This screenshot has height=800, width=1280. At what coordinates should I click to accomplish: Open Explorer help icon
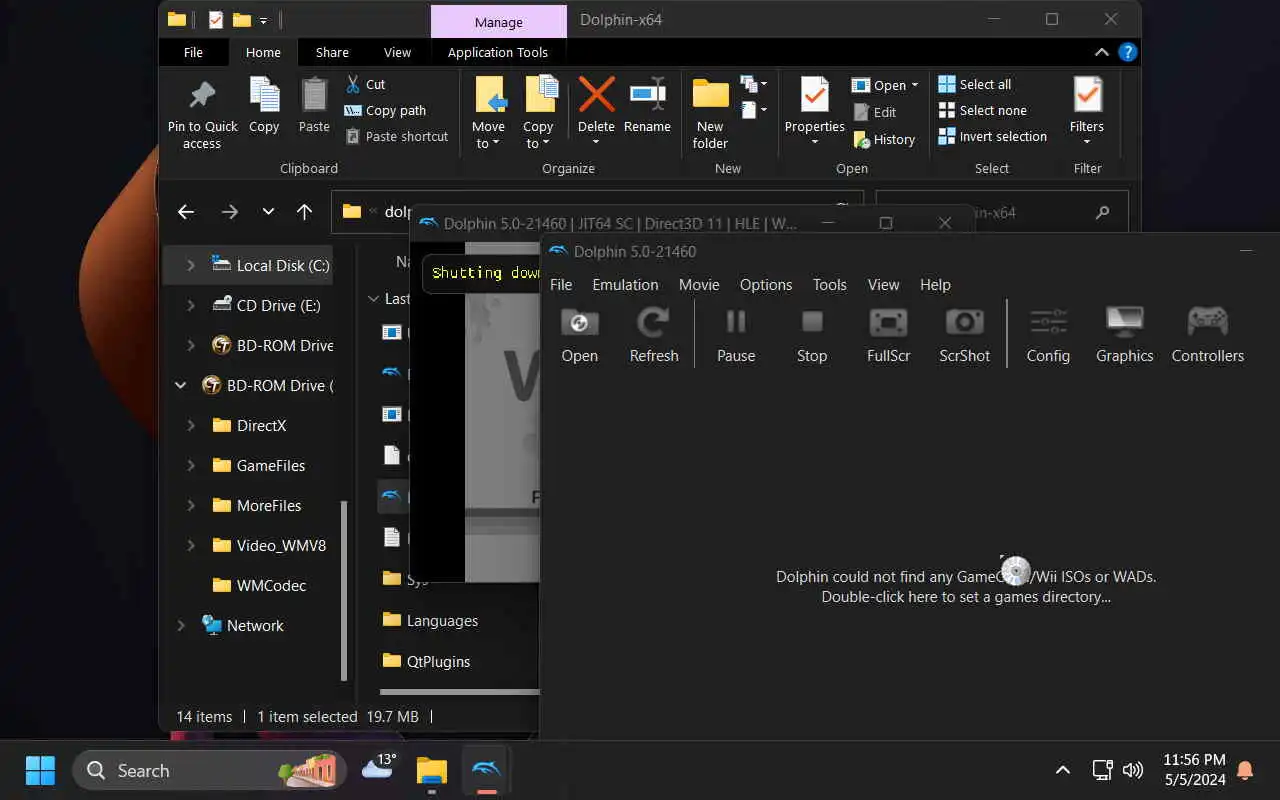[x=1128, y=52]
